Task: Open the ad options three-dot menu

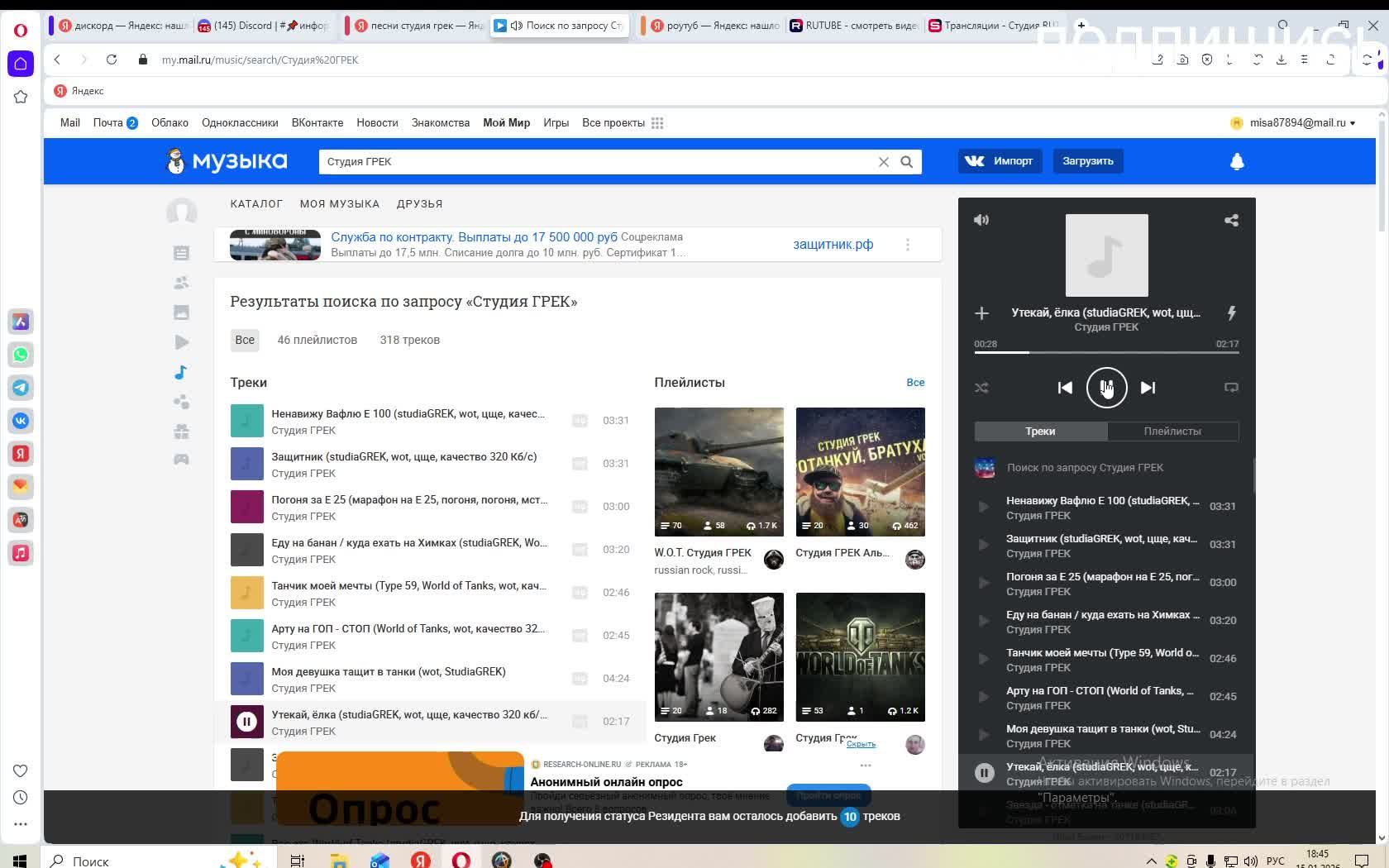Action: click(x=908, y=245)
